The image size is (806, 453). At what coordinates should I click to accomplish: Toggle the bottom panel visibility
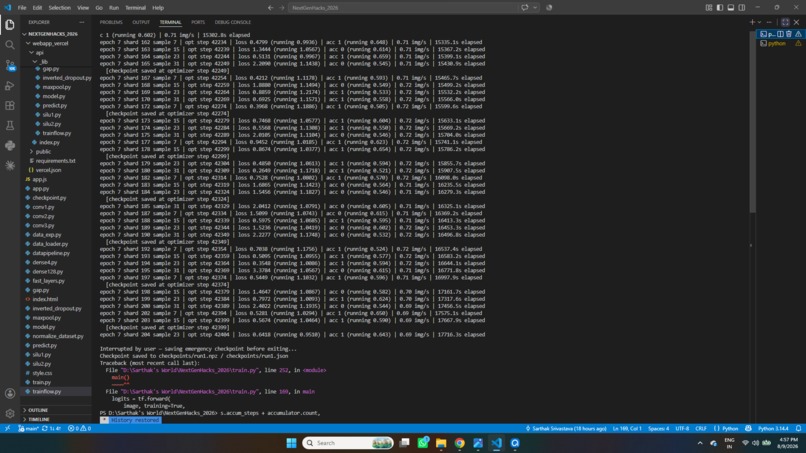coord(730,8)
